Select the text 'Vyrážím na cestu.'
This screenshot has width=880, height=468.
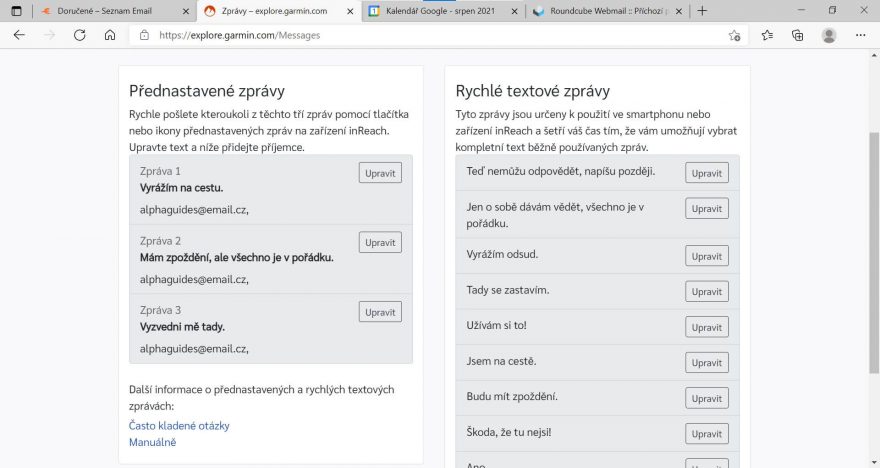point(181,188)
